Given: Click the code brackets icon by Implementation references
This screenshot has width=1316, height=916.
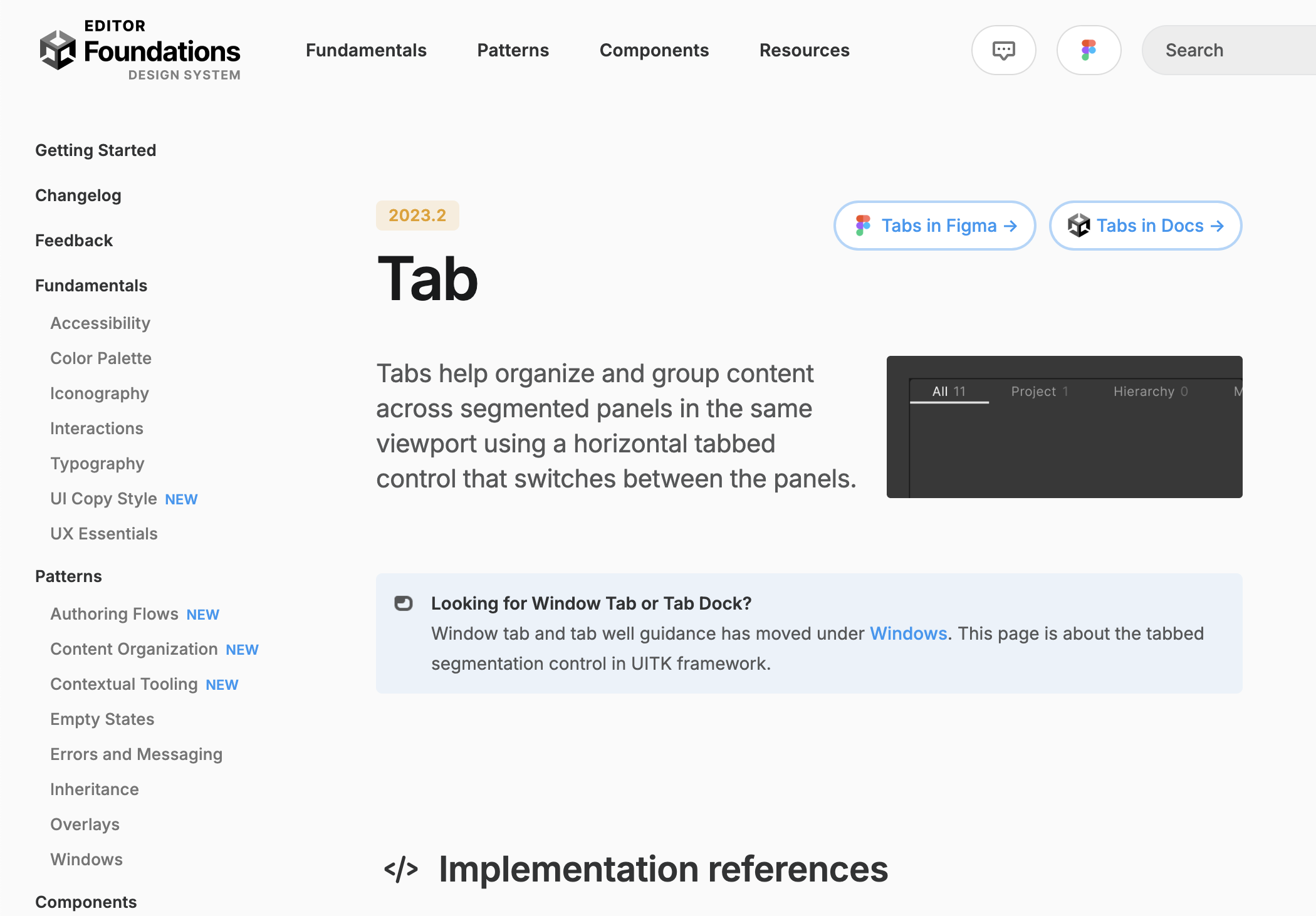Looking at the screenshot, I should point(401,869).
